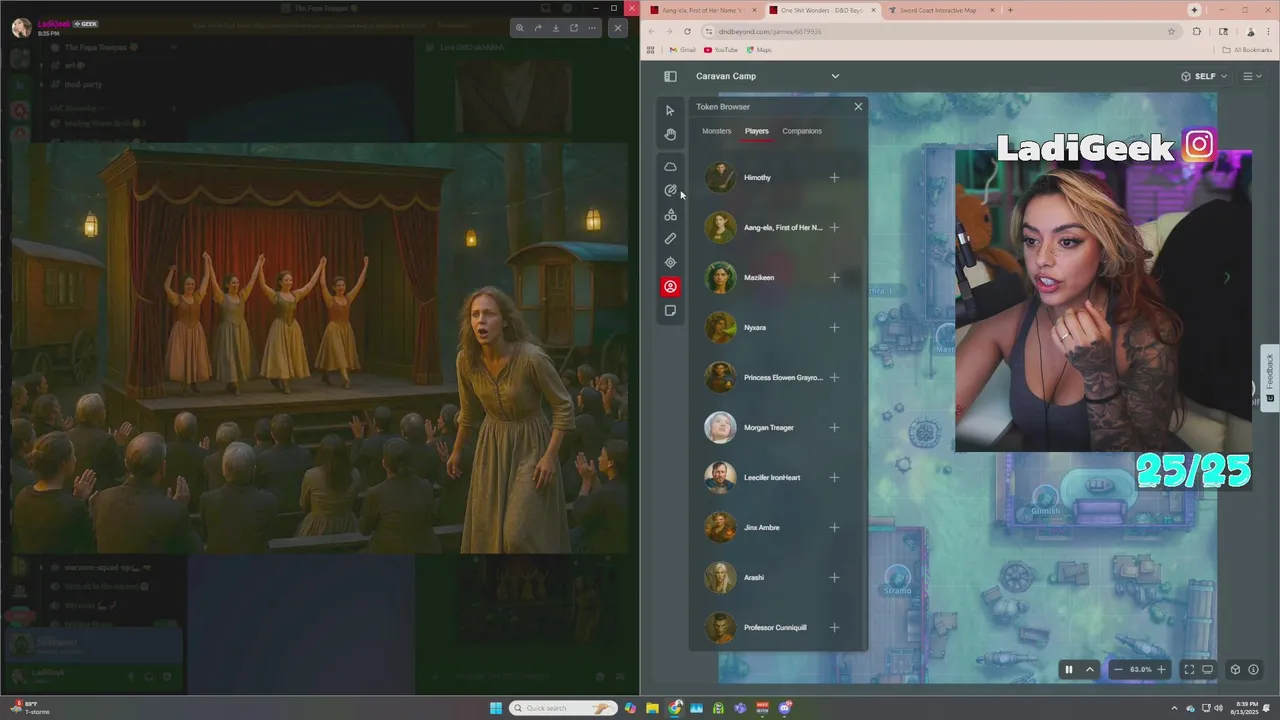
Task: Switch to Sword Coast Interactive Map tab
Action: 942,10
